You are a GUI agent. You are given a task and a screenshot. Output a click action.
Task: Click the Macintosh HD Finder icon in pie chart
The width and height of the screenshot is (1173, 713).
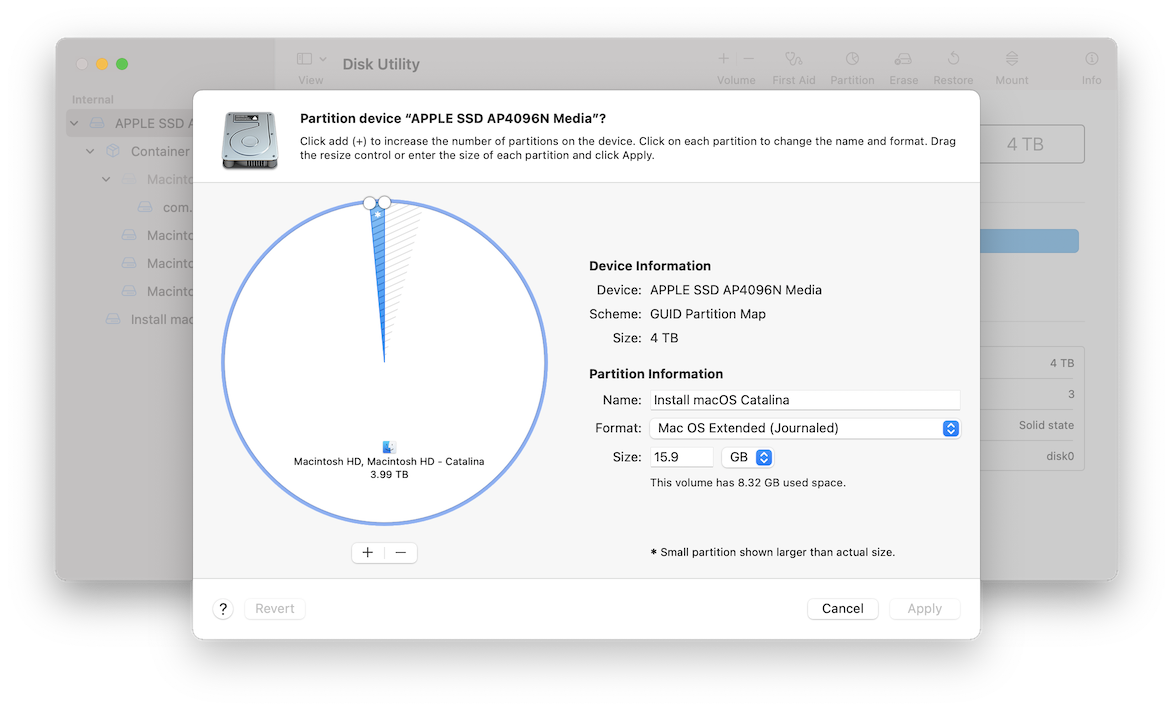point(388,447)
